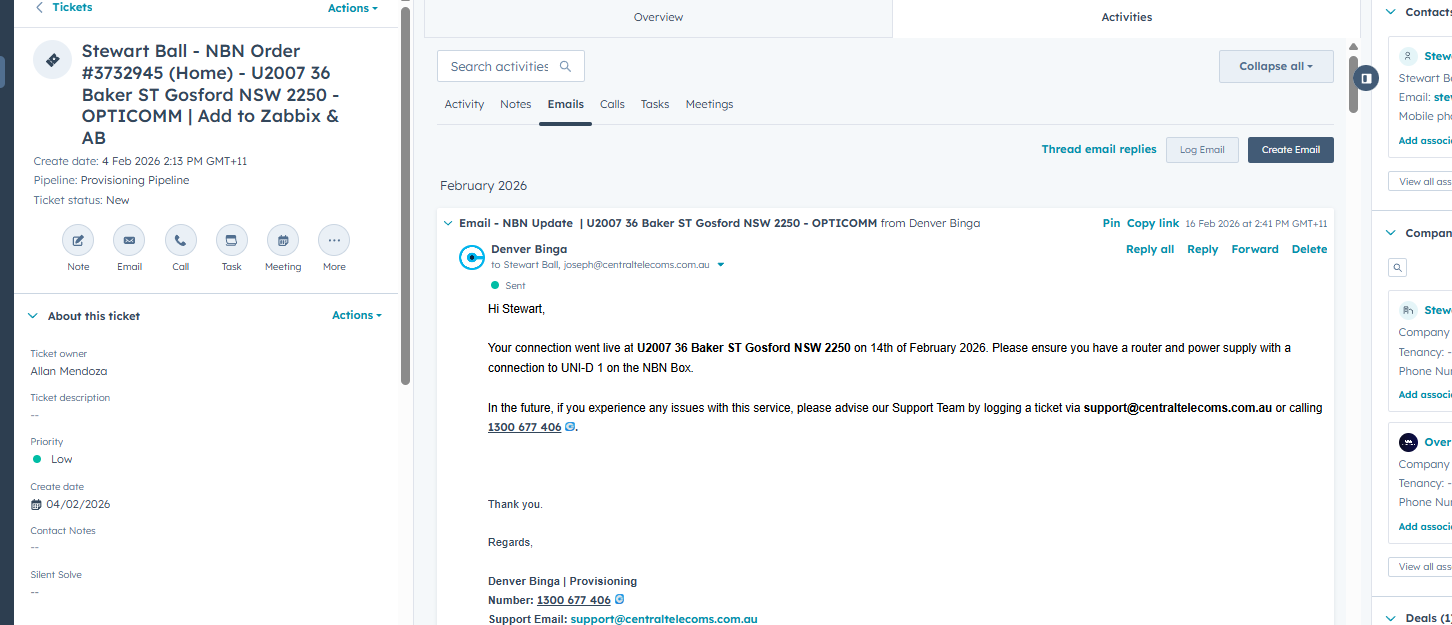Open the Task icon button
This screenshot has width=1452, height=625.
tap(231, 240)
